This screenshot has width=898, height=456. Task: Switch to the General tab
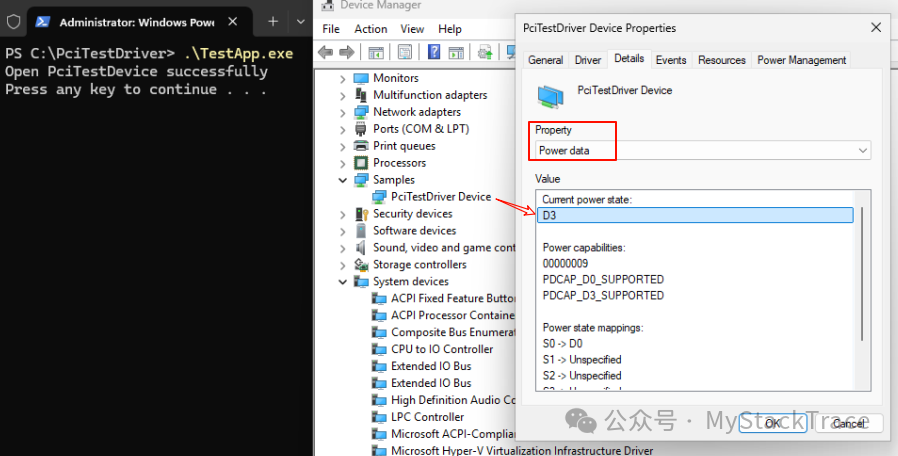click(545, 60)
